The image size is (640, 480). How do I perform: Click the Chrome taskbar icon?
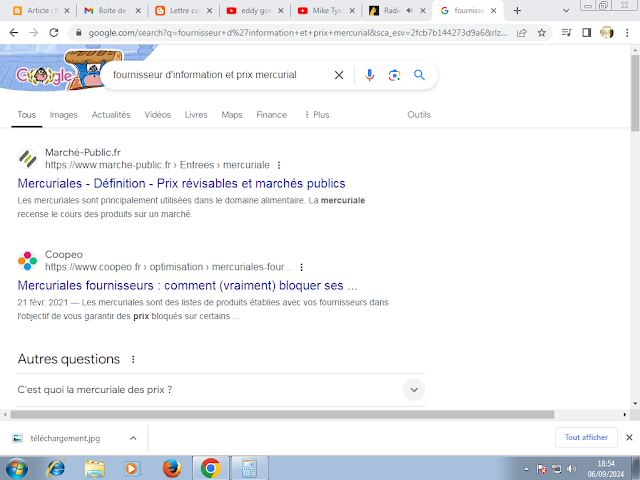coord(211,468)
